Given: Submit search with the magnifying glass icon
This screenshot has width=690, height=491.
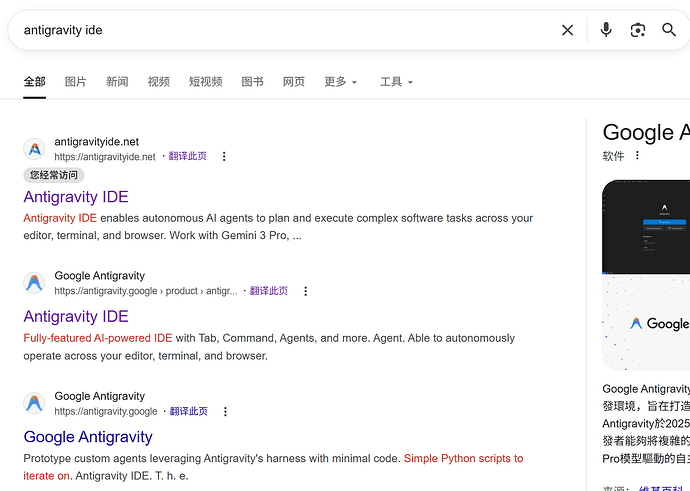Looking at the screenshot, I should coord(669,30).
